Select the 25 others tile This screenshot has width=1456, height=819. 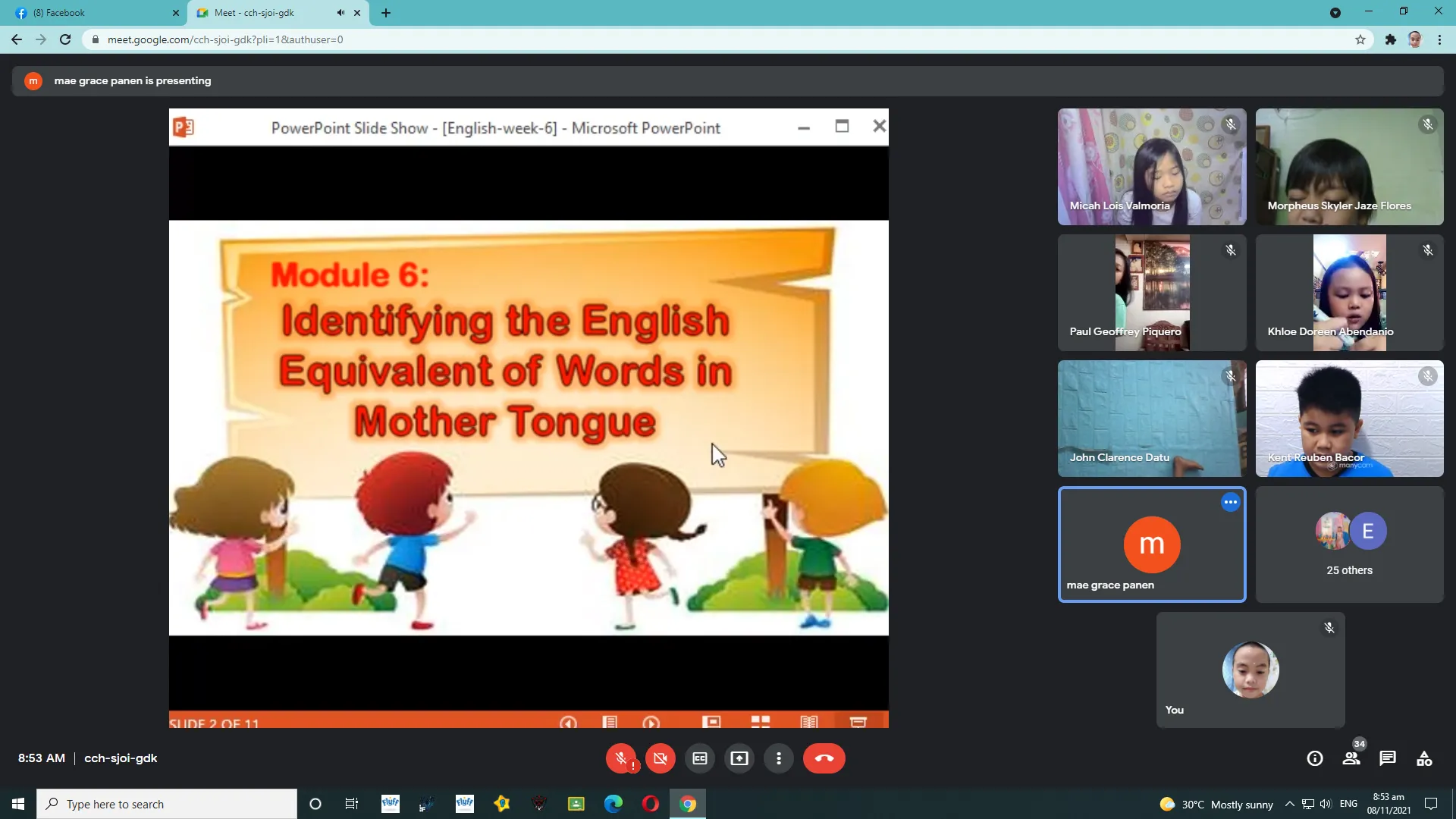click(1349, 544)
